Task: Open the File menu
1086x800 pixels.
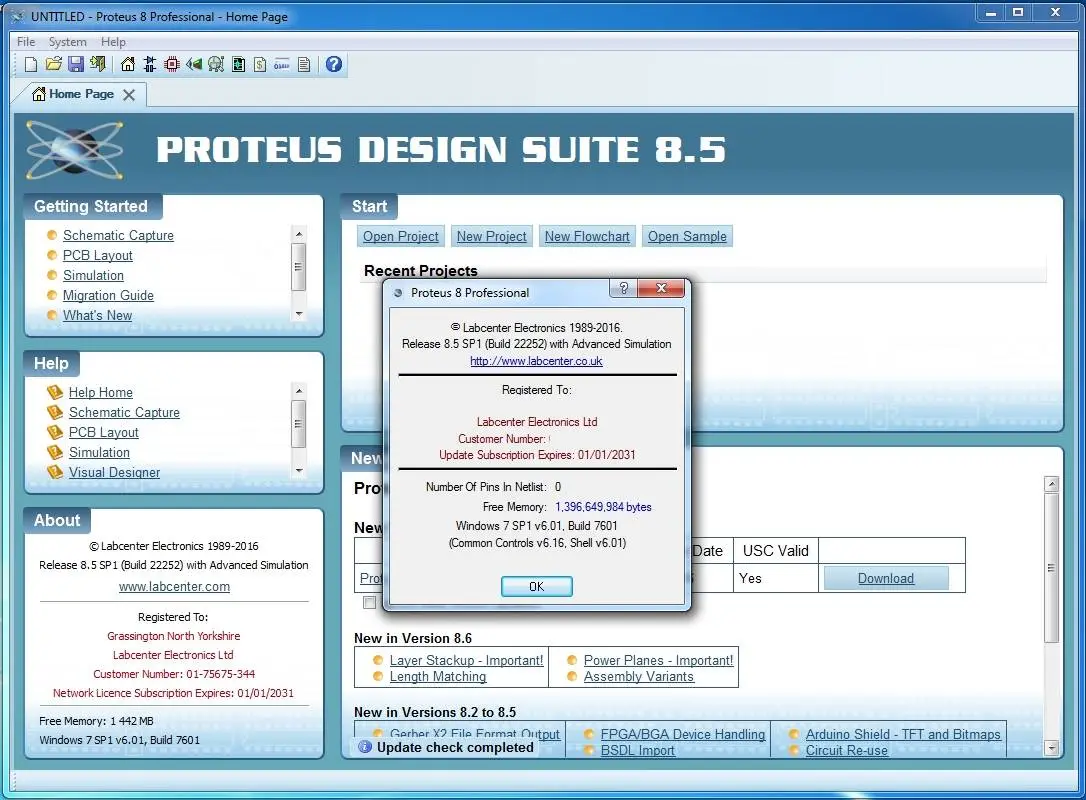Action: click(26, 42)
